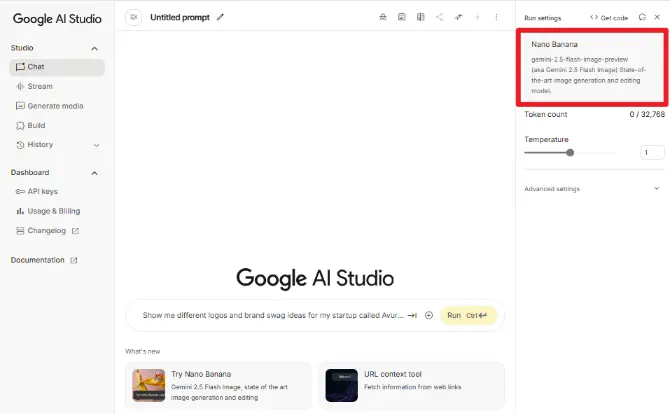Click the three-dot more options icon

coord(496,17)
